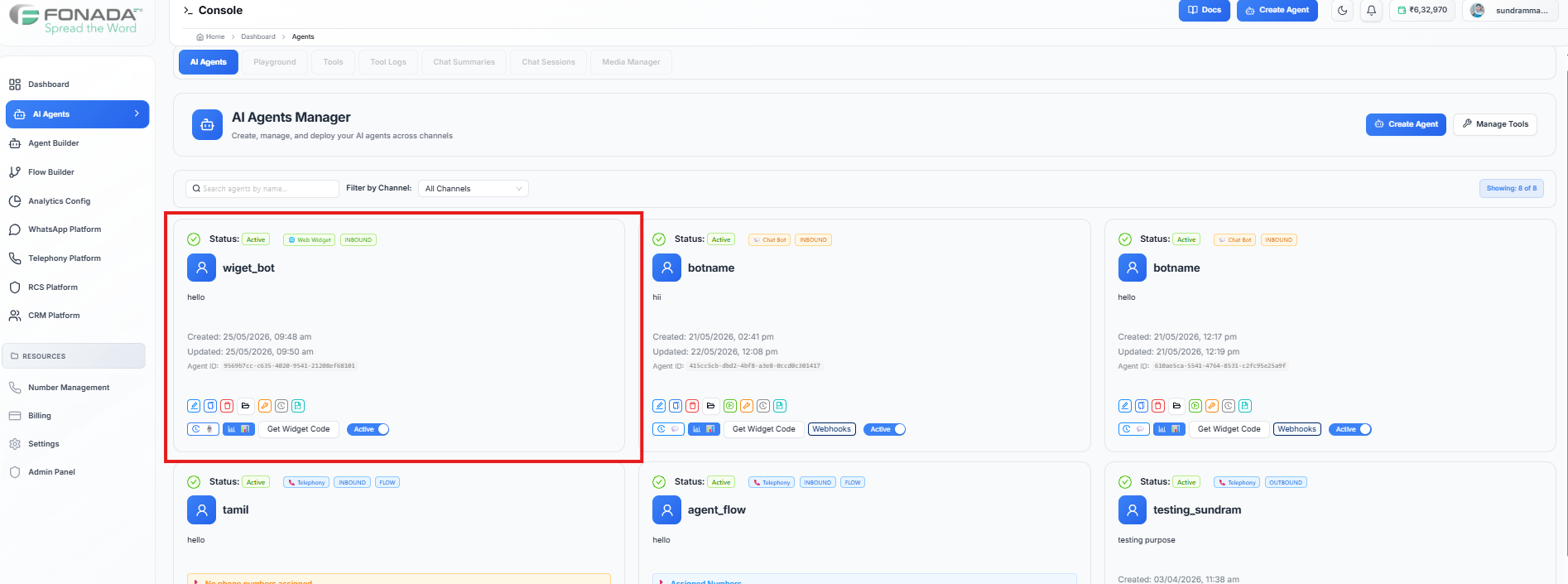Click Webhooks on botname created 12:17 pm
The height and width of the screenshot is (584, 1568).
[x=1296, y=429]
